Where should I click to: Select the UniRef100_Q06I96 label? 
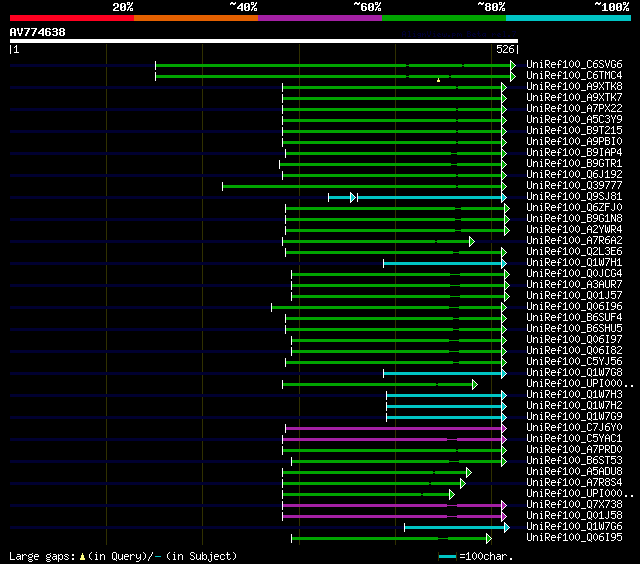coord(574,307)
